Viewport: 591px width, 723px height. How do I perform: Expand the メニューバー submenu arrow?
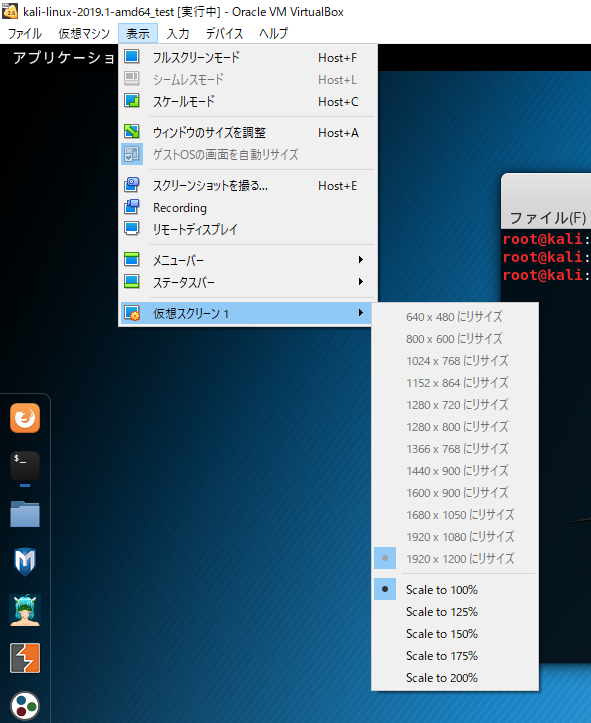point(361,260)
